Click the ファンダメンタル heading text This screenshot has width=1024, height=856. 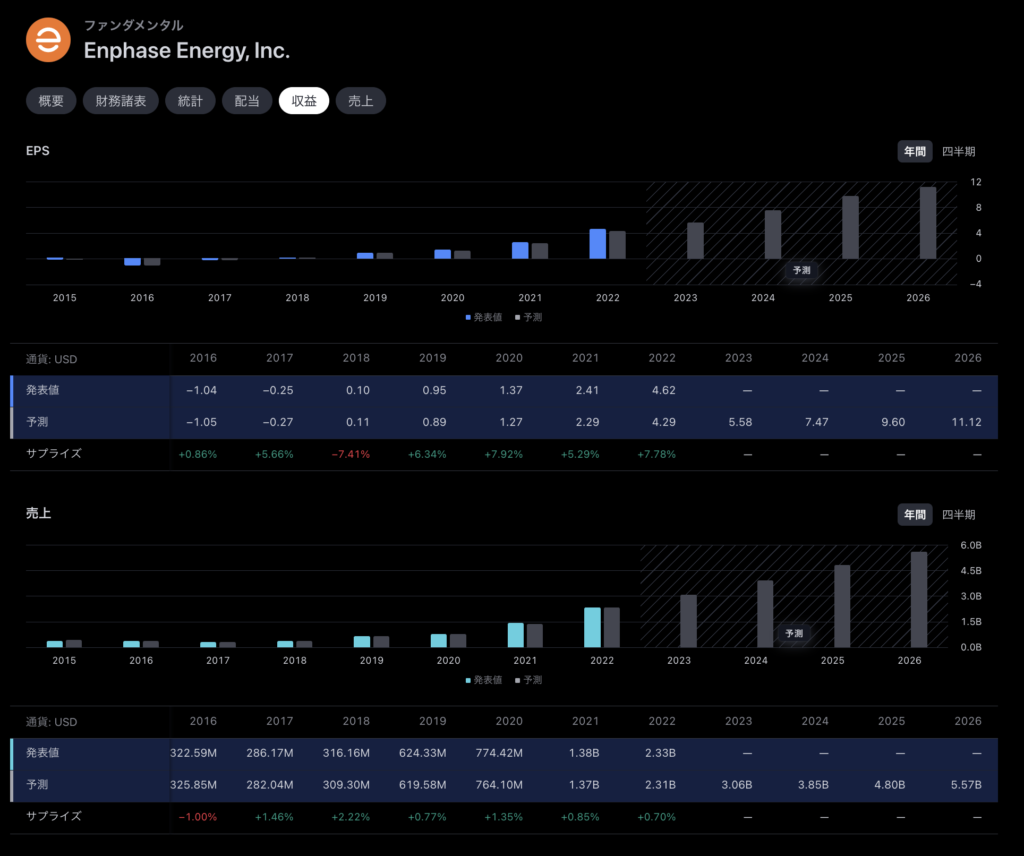point(133,25)
